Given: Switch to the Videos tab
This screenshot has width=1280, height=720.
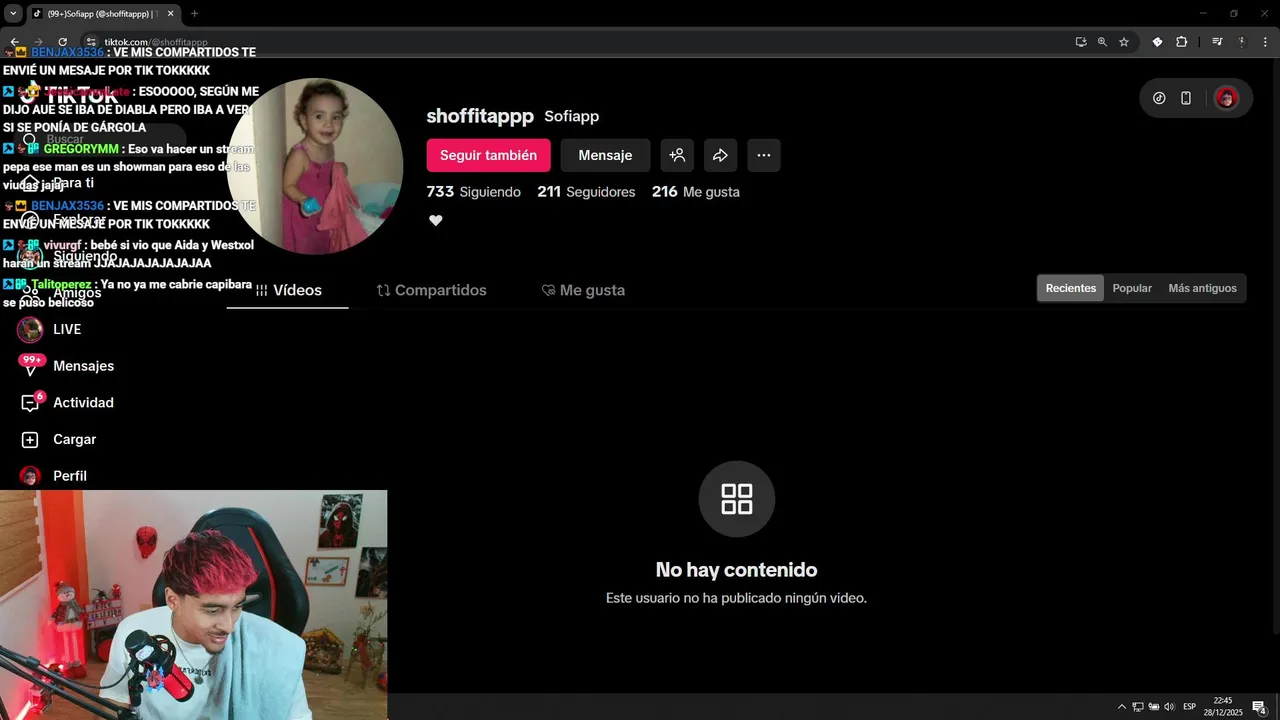Looking at the screenshot, I should coord(288,290).
